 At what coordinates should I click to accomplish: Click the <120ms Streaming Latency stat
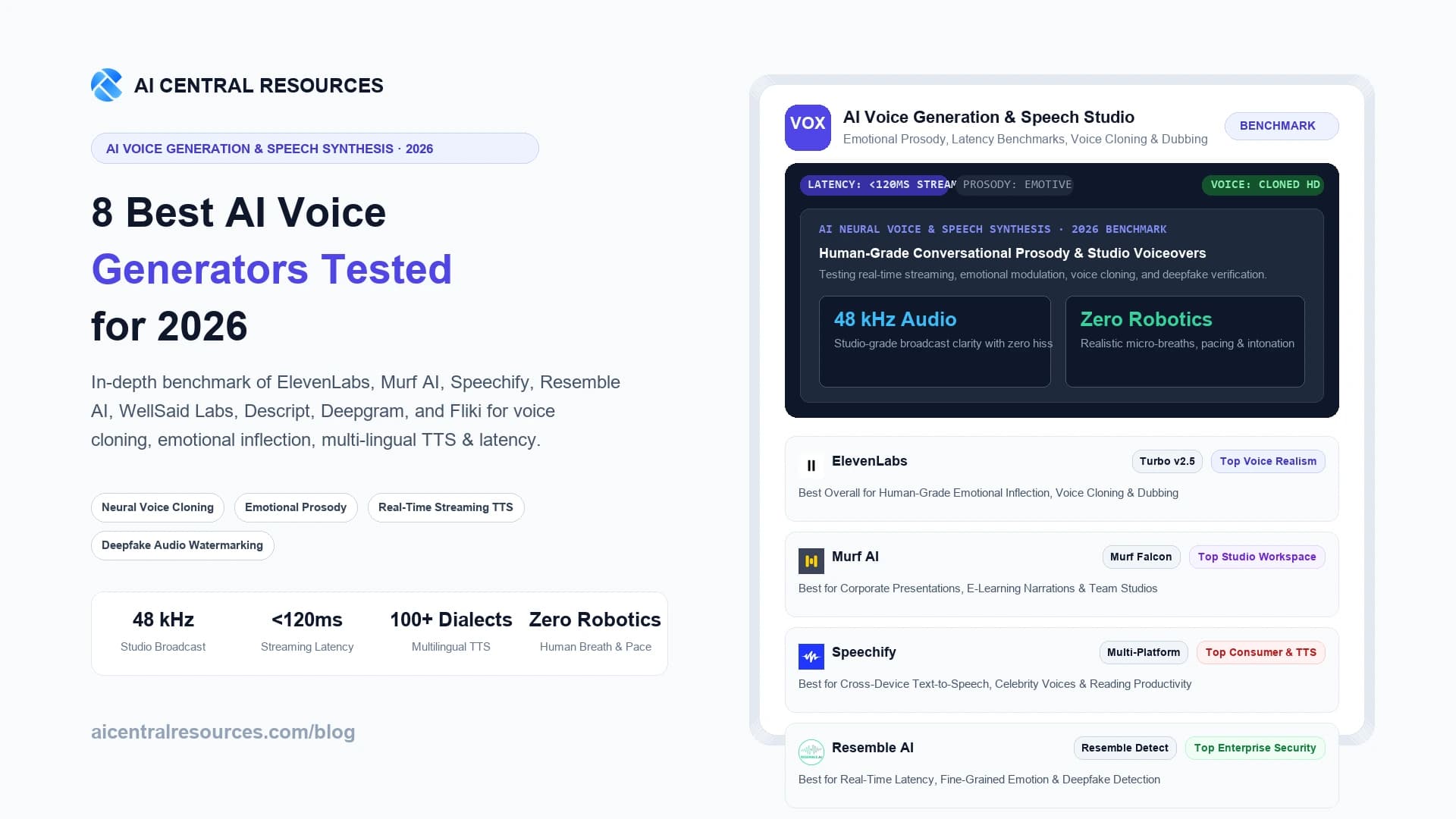[307, 632]
